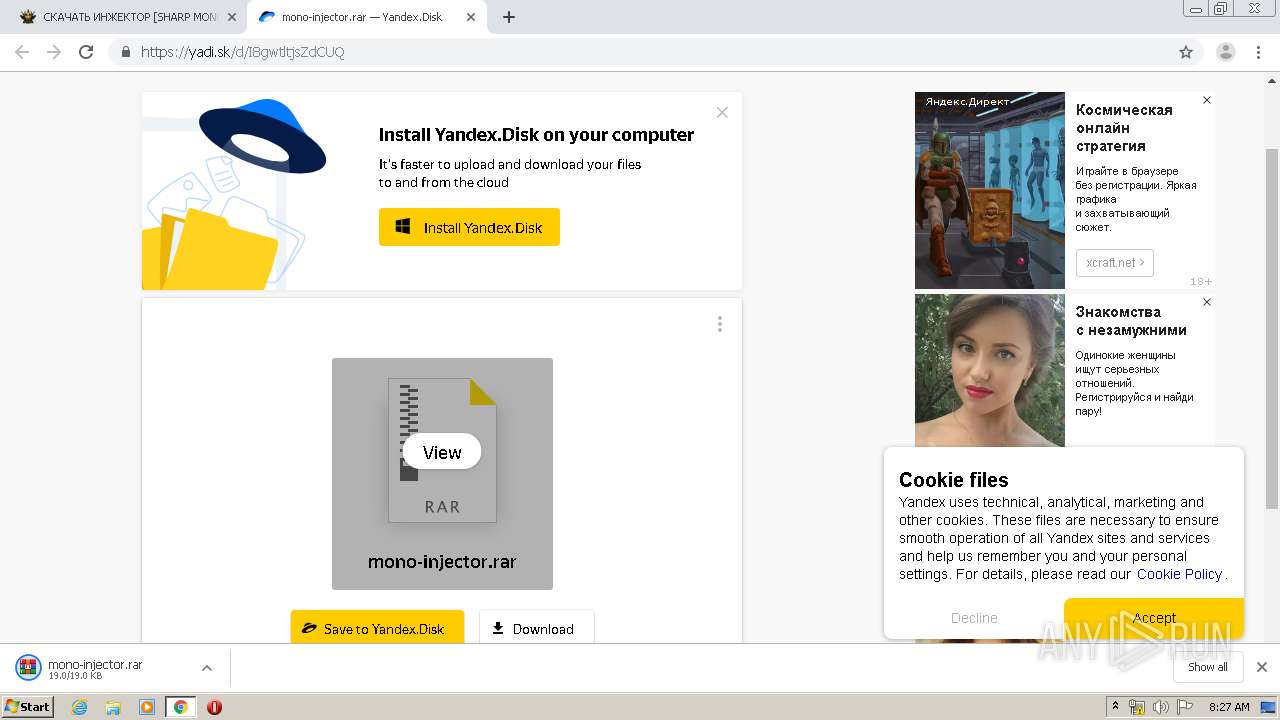Open downloaded mono-injector.rar in download bar

(95, 668)
